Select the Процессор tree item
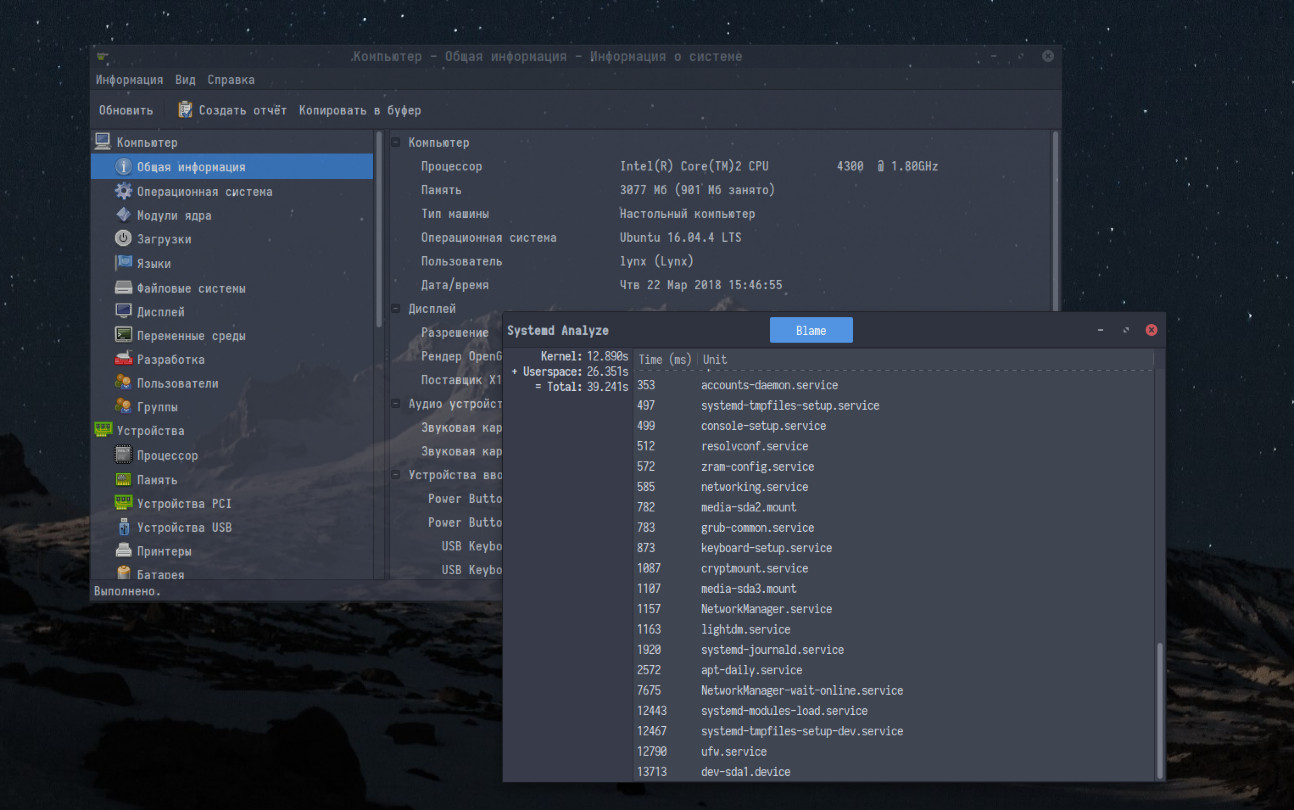This screenshot has width=1294, height=810. (167, 455)
